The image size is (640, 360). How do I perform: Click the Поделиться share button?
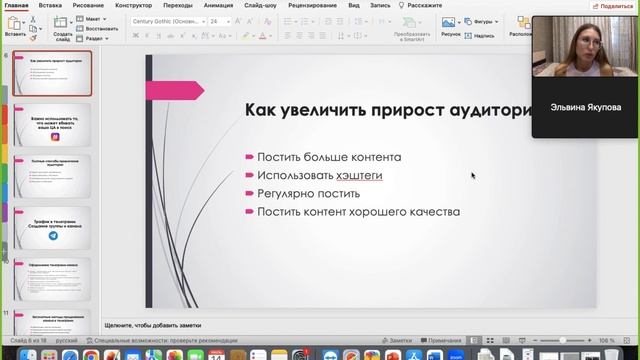coord(613,6)
